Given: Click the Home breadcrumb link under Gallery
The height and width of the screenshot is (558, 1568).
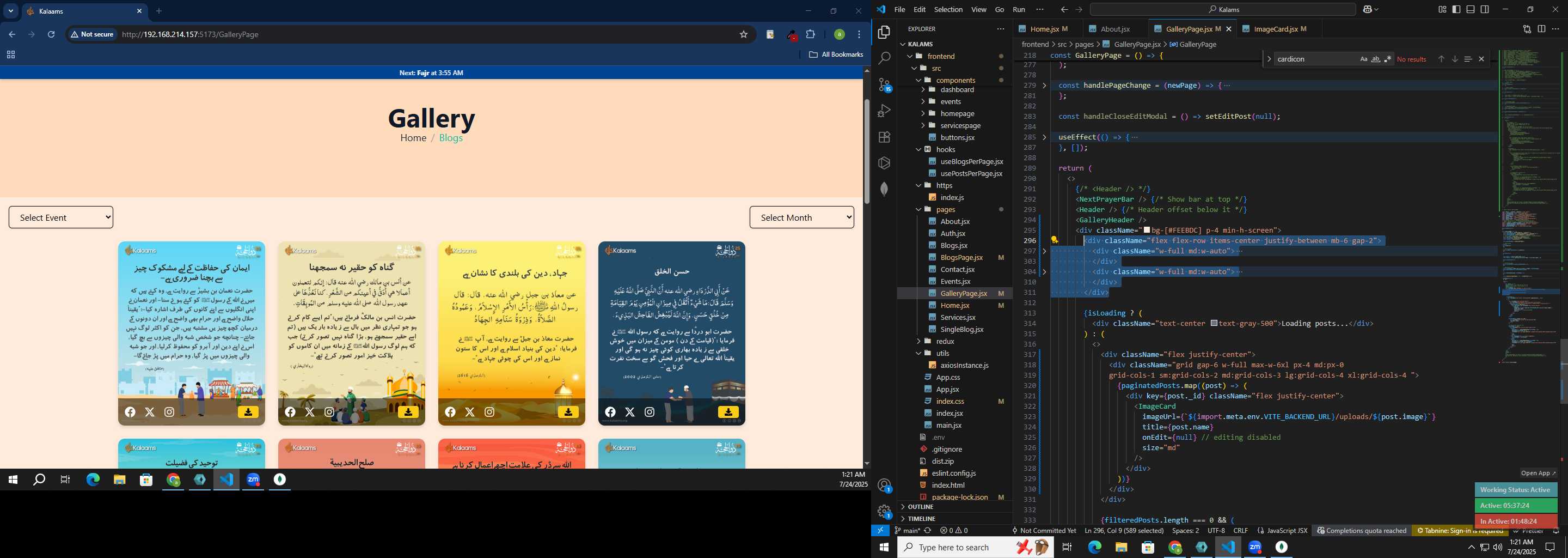Looking at the screenshot, I should [413, 138].
